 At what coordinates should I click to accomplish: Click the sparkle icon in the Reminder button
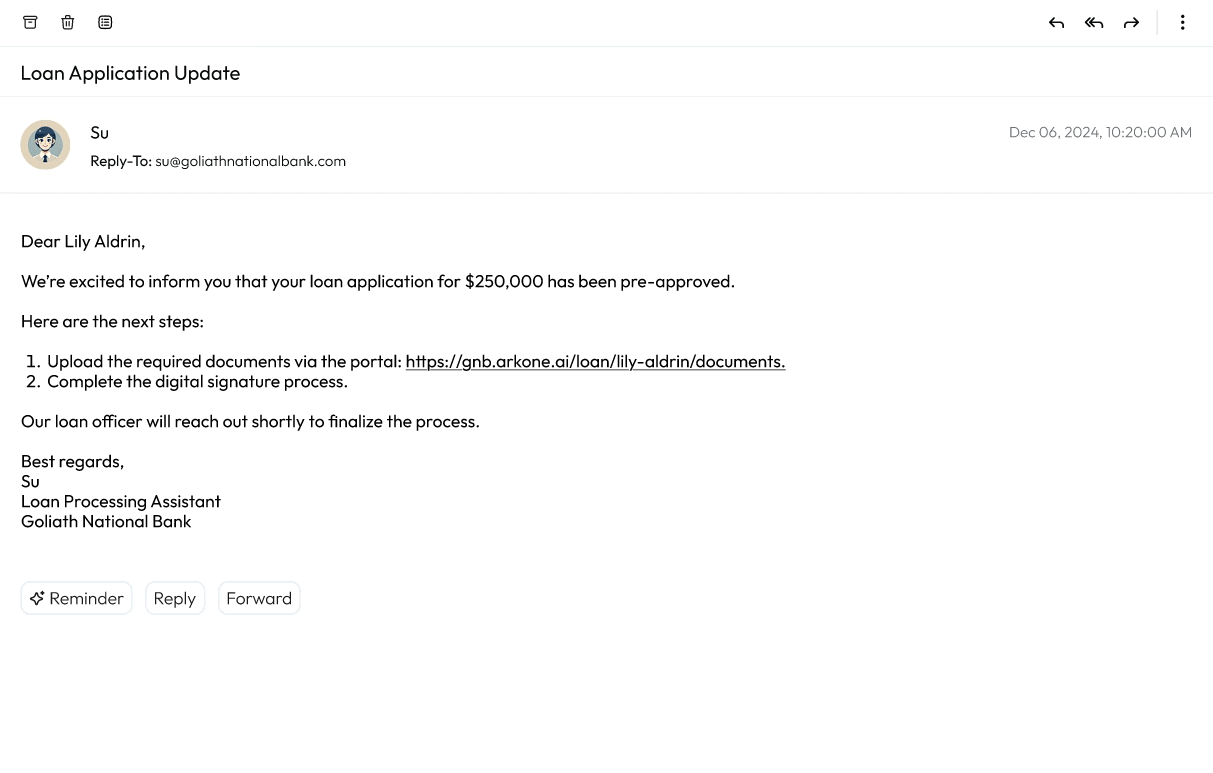point(37,598)
